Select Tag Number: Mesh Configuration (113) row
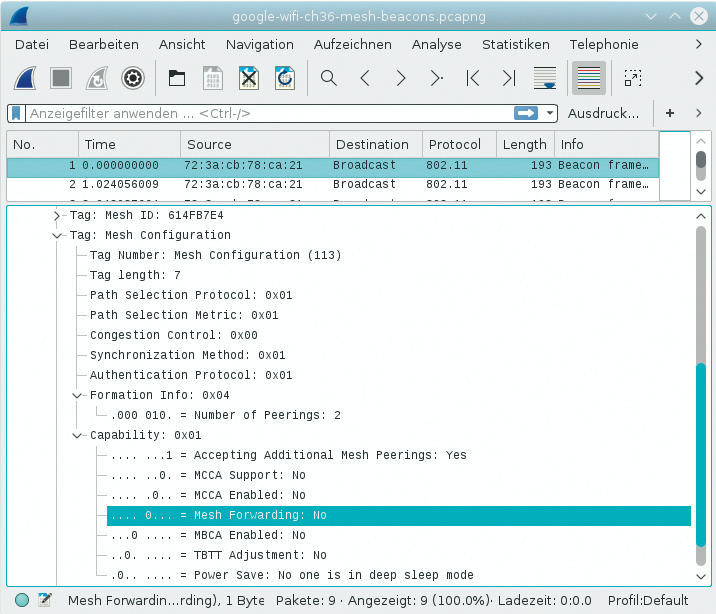The image size is (716, 614). [216, 255]
